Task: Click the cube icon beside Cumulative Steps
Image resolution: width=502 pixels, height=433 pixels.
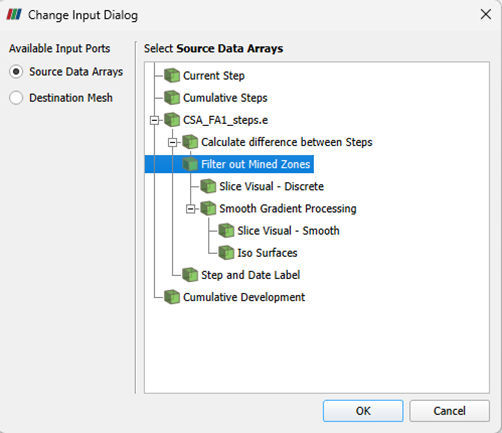Action: (172, 98)
